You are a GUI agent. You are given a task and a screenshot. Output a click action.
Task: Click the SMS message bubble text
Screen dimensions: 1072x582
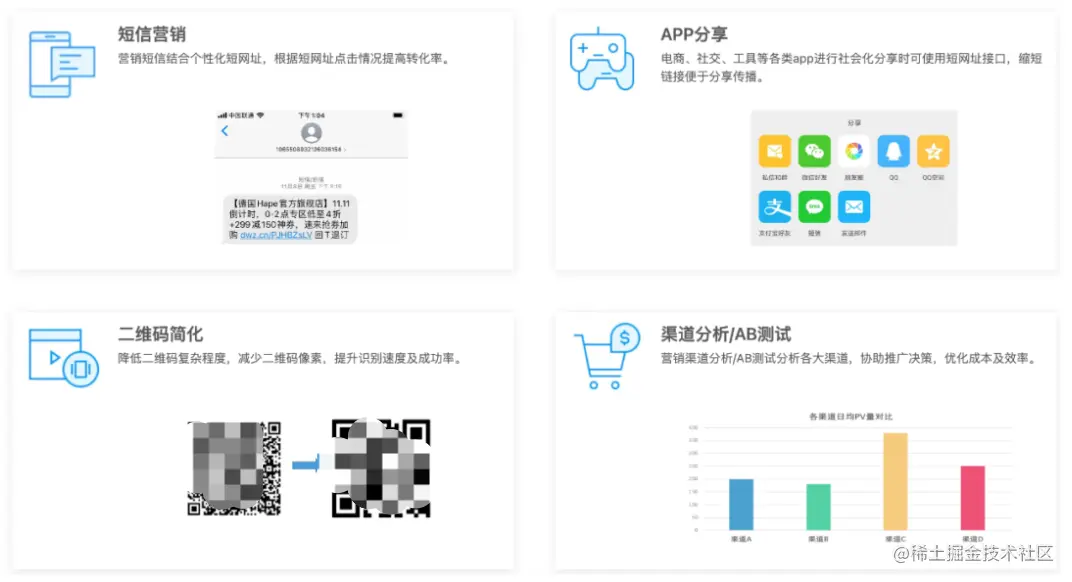click(289, 219)
